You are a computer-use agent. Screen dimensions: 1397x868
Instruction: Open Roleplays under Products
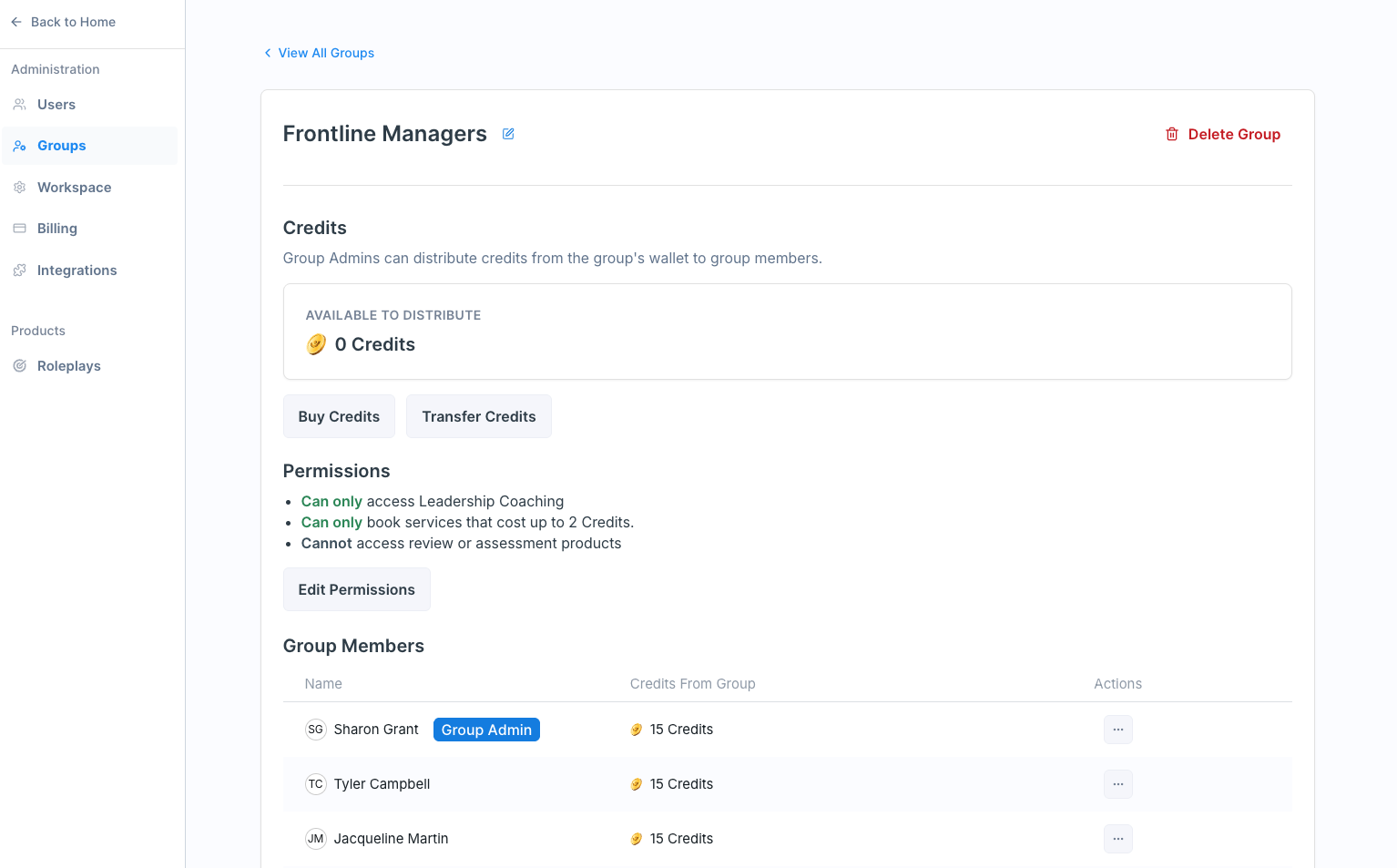(x=89, y=366)
